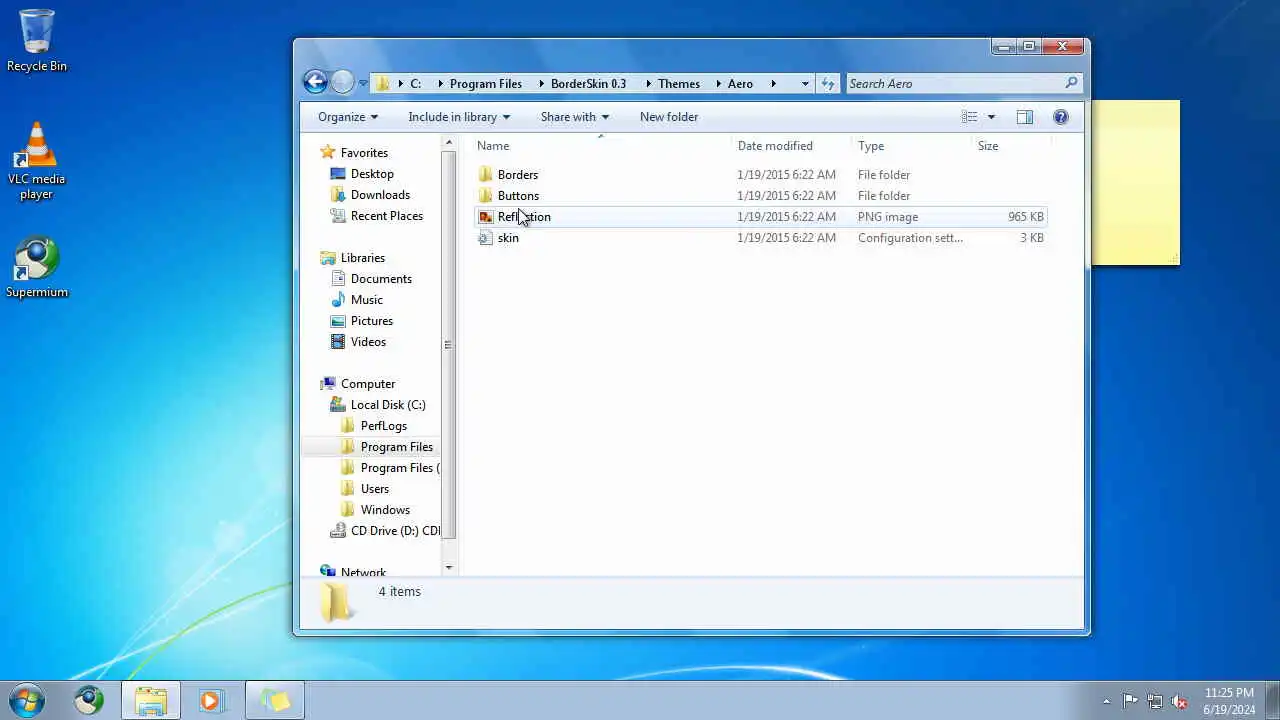Open the Windows folder in the tree
The image size is (1280, 720).
tap(385, 510)
